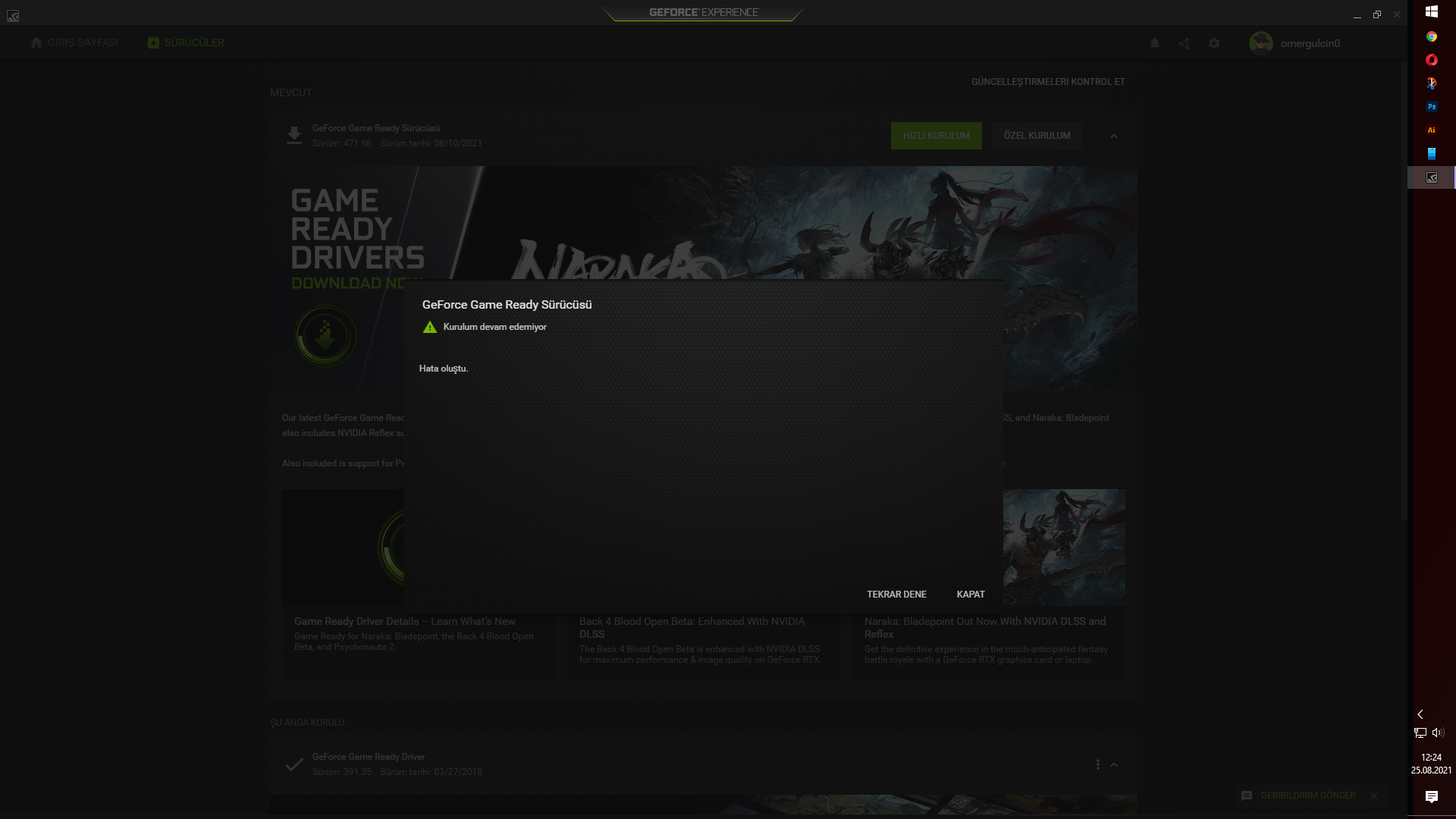Expand the installed driver details chevron
The height and width of the screenshot is (819, 1456).
point(1114,765)
